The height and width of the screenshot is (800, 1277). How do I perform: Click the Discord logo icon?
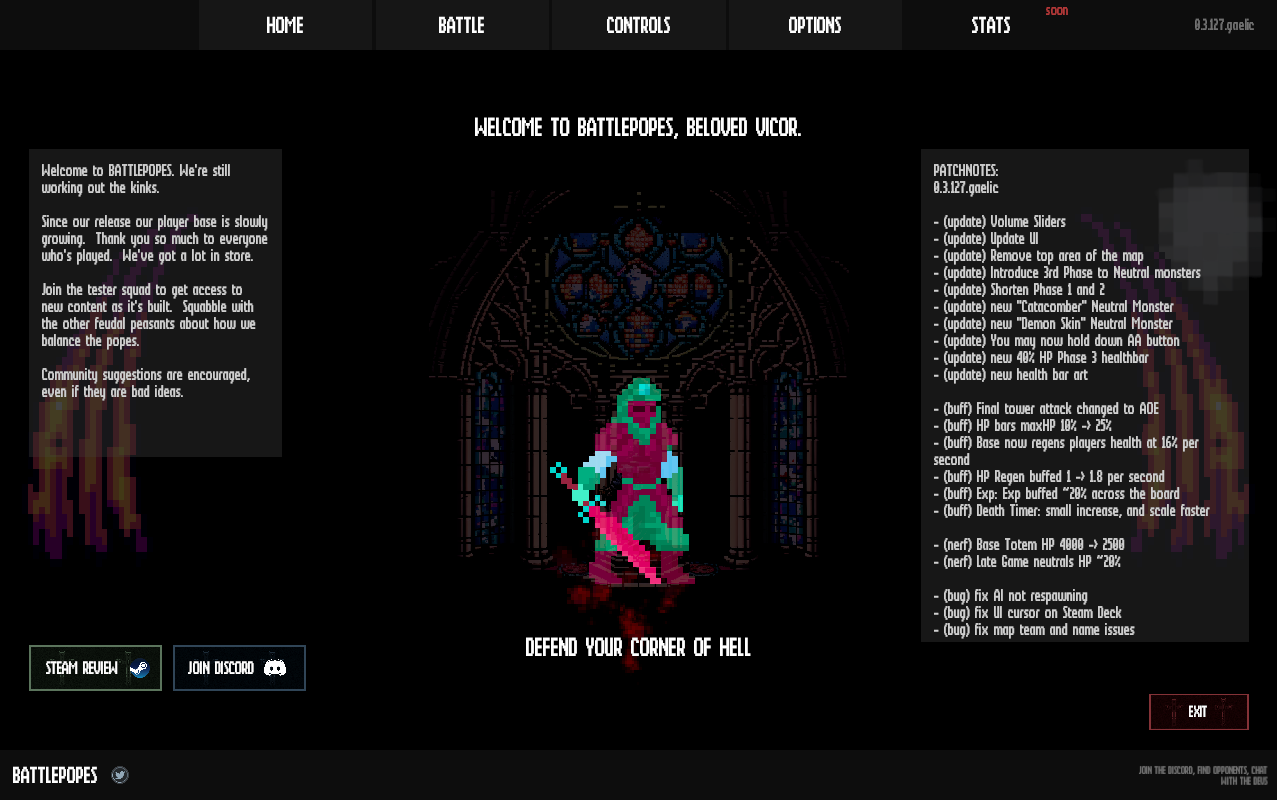point(275,668)
